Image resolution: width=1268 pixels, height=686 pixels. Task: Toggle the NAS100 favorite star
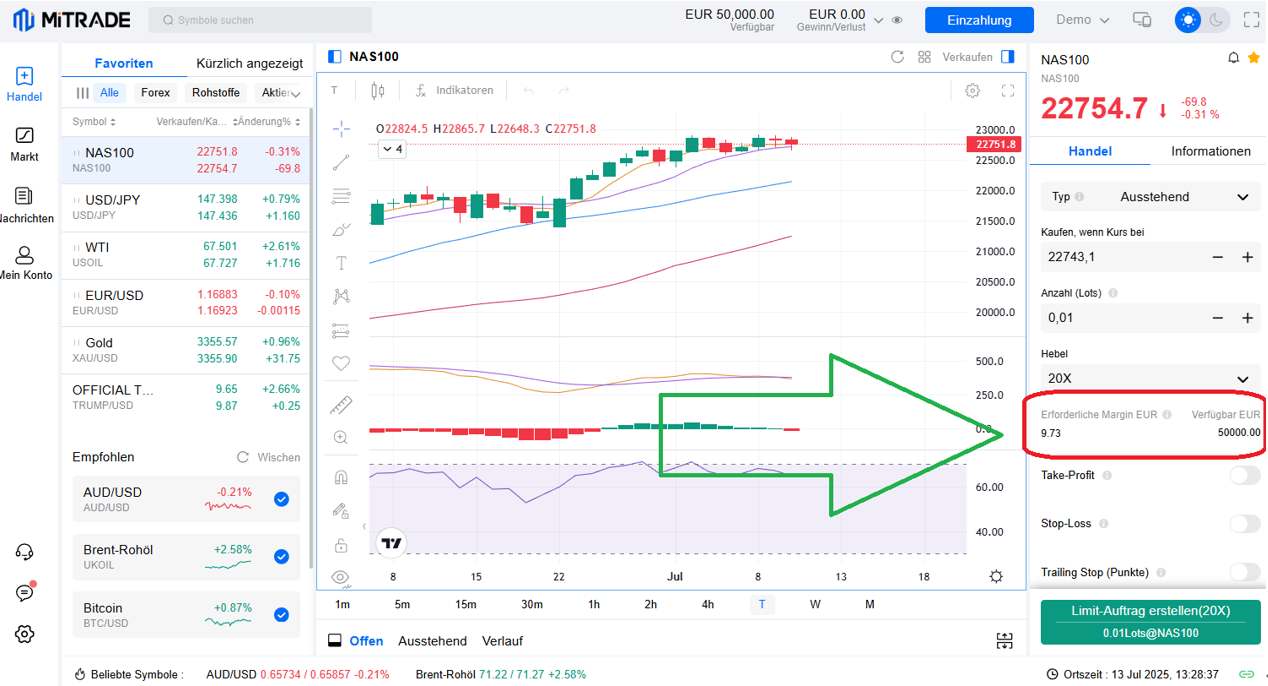[x=1254, y=58]
